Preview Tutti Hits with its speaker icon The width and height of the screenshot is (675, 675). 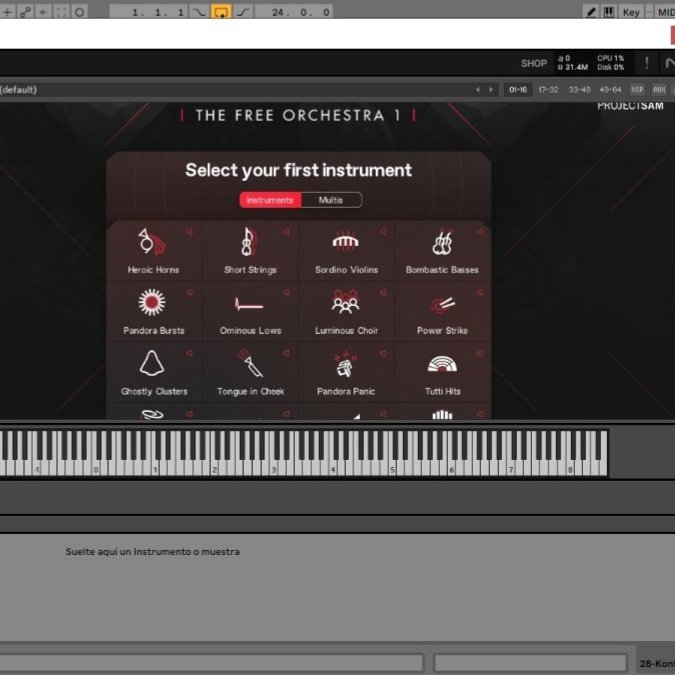pyautogui.click(x=480, y=353)
